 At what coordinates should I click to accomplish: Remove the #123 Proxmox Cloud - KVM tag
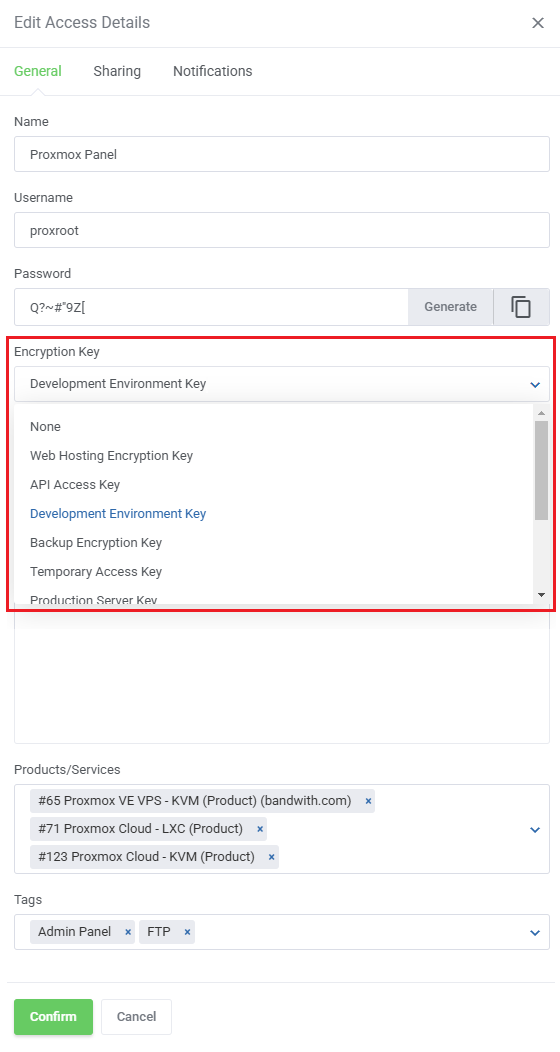tap(272, 857)
